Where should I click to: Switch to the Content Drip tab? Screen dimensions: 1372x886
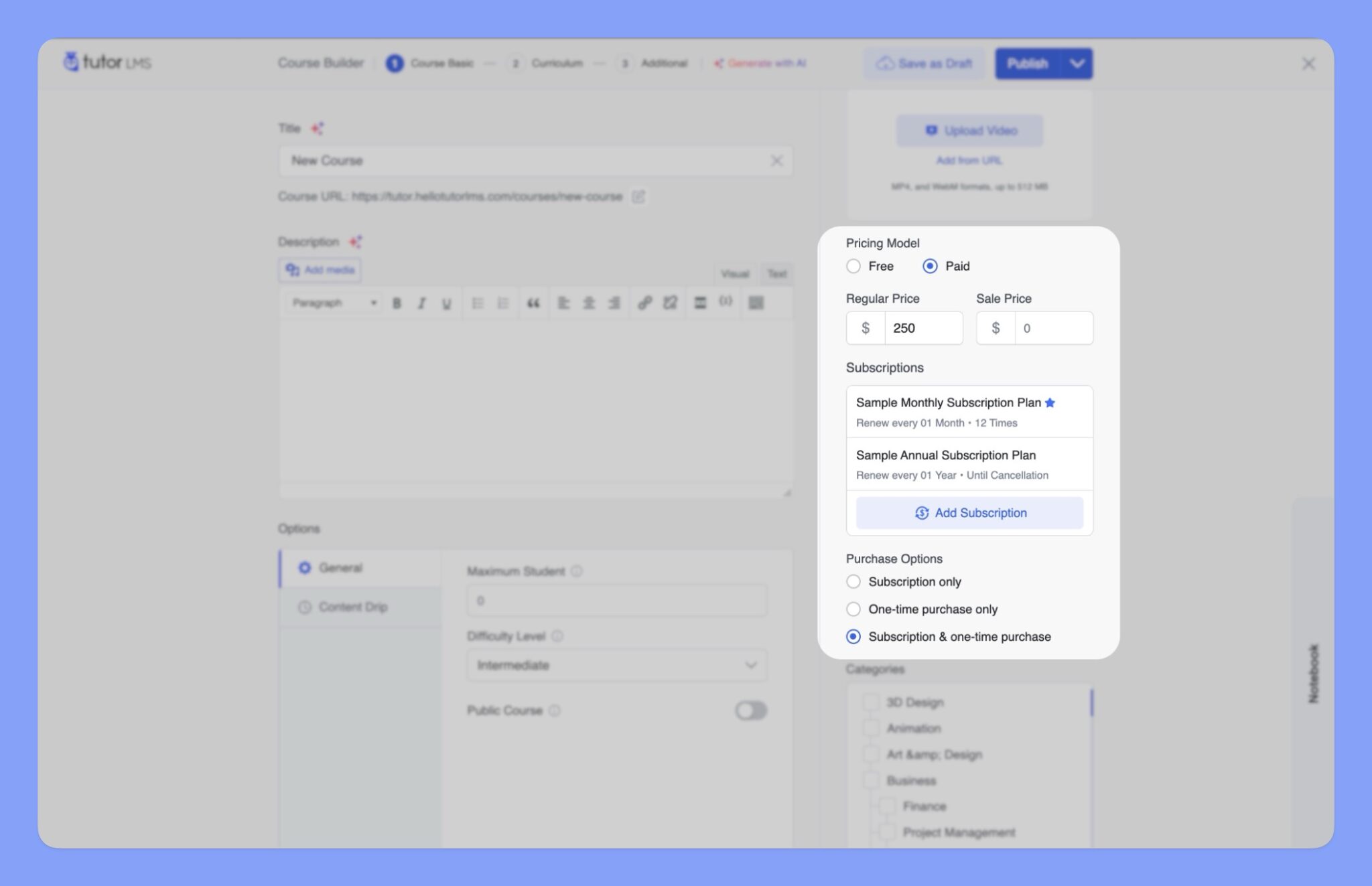coord(353,607)
